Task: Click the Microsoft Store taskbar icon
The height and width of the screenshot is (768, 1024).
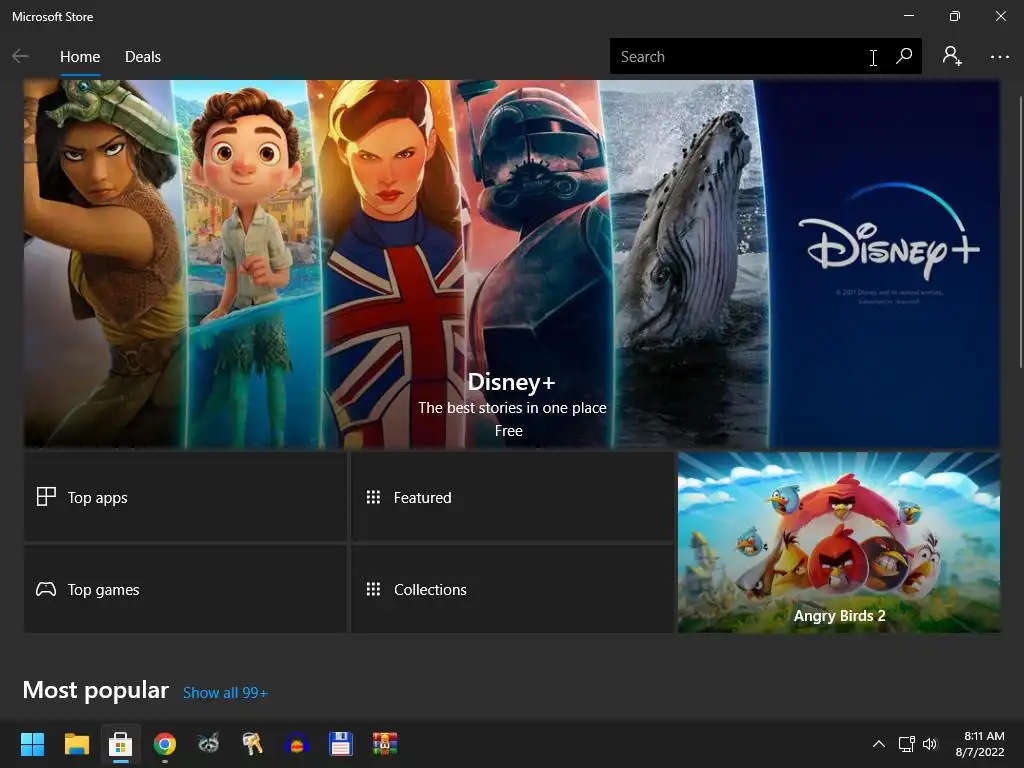Action: pyautogui.click(x=120, y=744)
